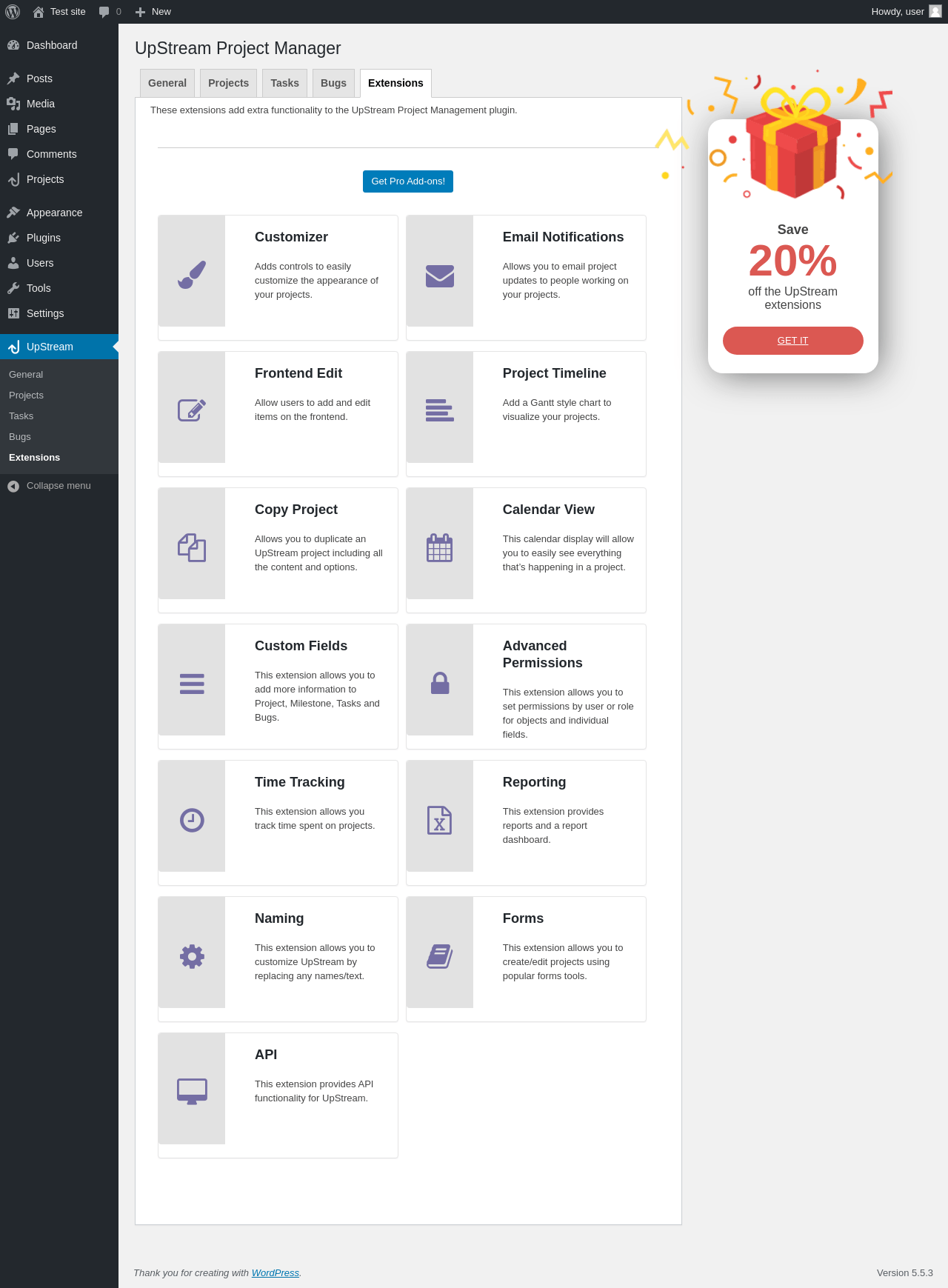
Task: Click the Collapse menu arrow icon
Action: 13,486
